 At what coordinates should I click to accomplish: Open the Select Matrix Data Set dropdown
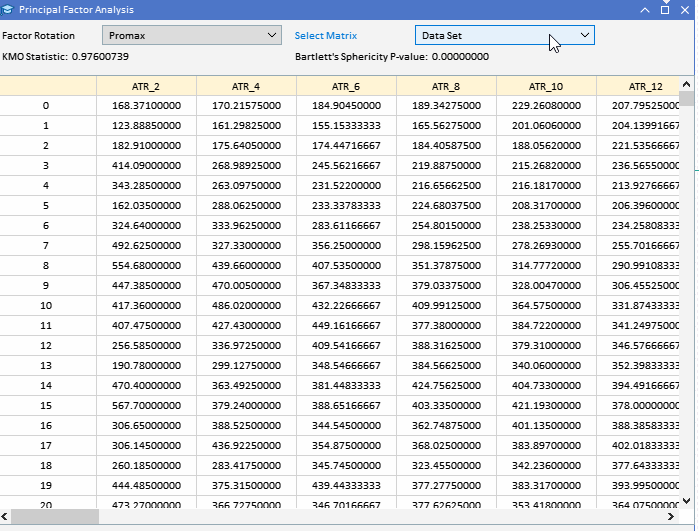[x=505, y=35]
